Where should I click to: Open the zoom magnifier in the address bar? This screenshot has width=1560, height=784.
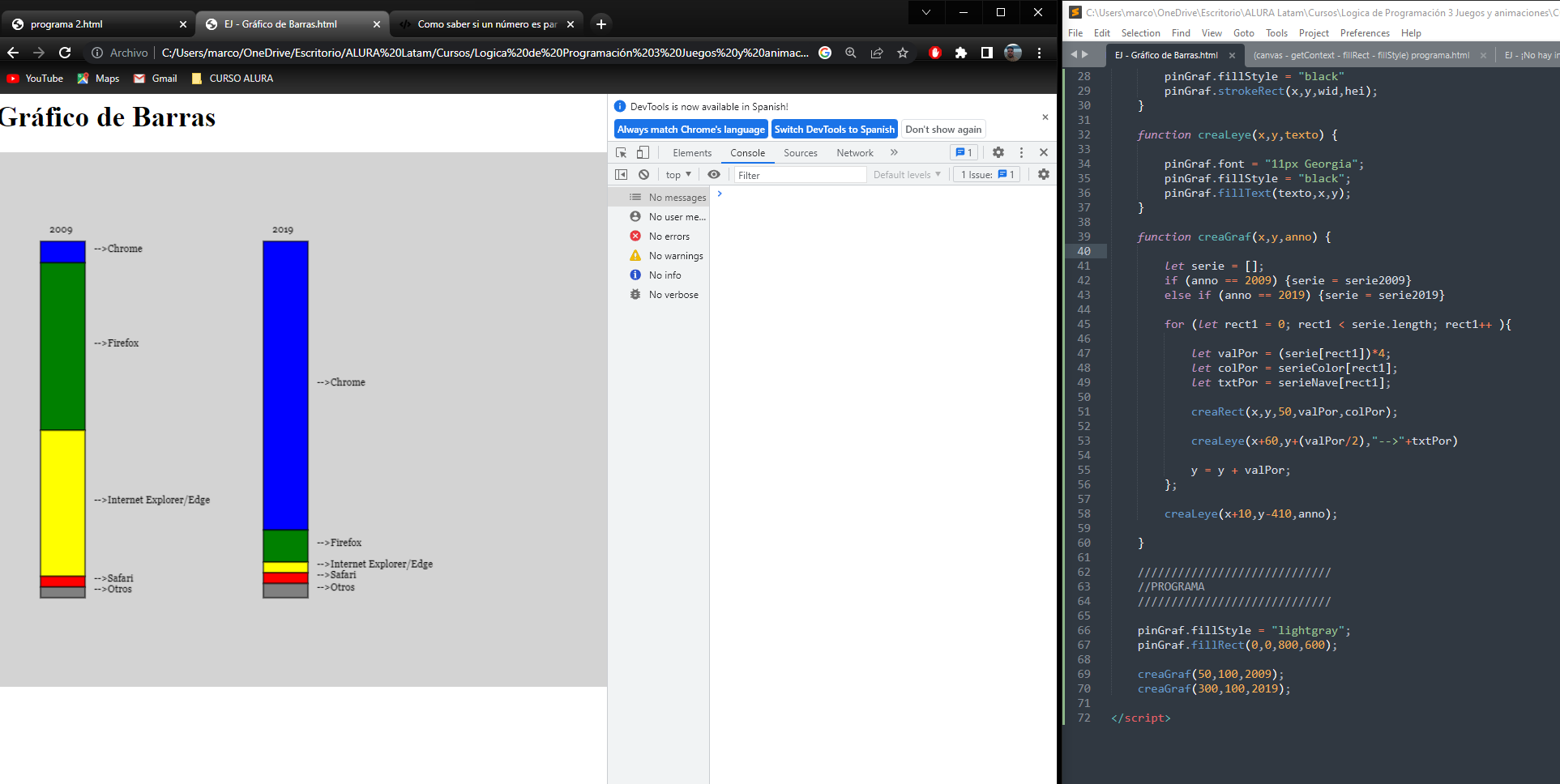coord(851,53)
